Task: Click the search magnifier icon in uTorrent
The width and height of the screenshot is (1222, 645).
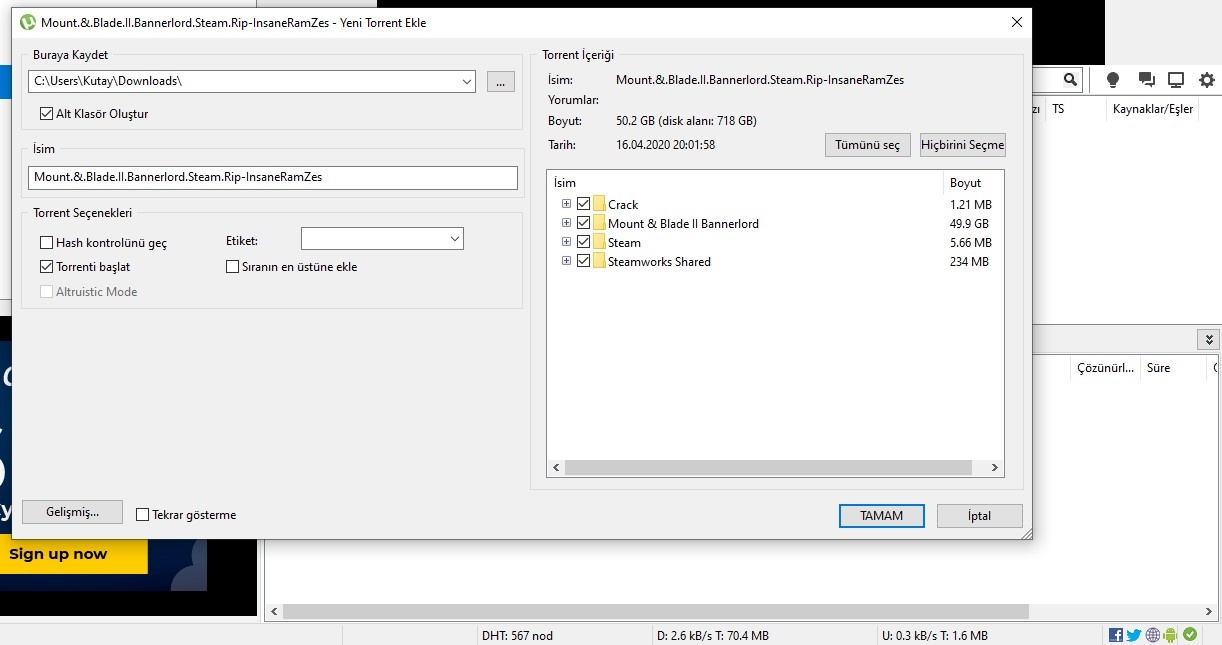Action: pyautogui.click(x=1070, y=80)
